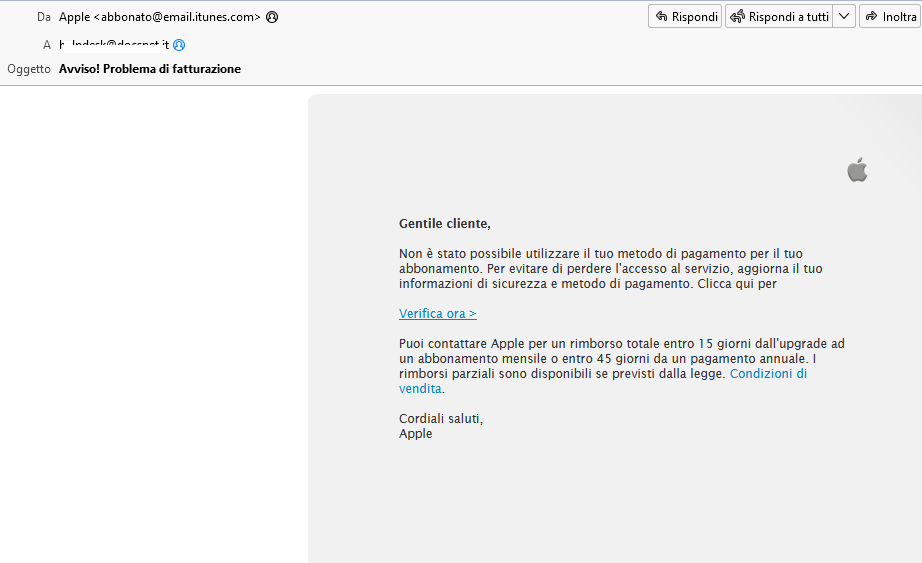The height and width of the screenshot is (563, 922).
Task: Click the 'Da' sender field label
Action: coord(44,17)
